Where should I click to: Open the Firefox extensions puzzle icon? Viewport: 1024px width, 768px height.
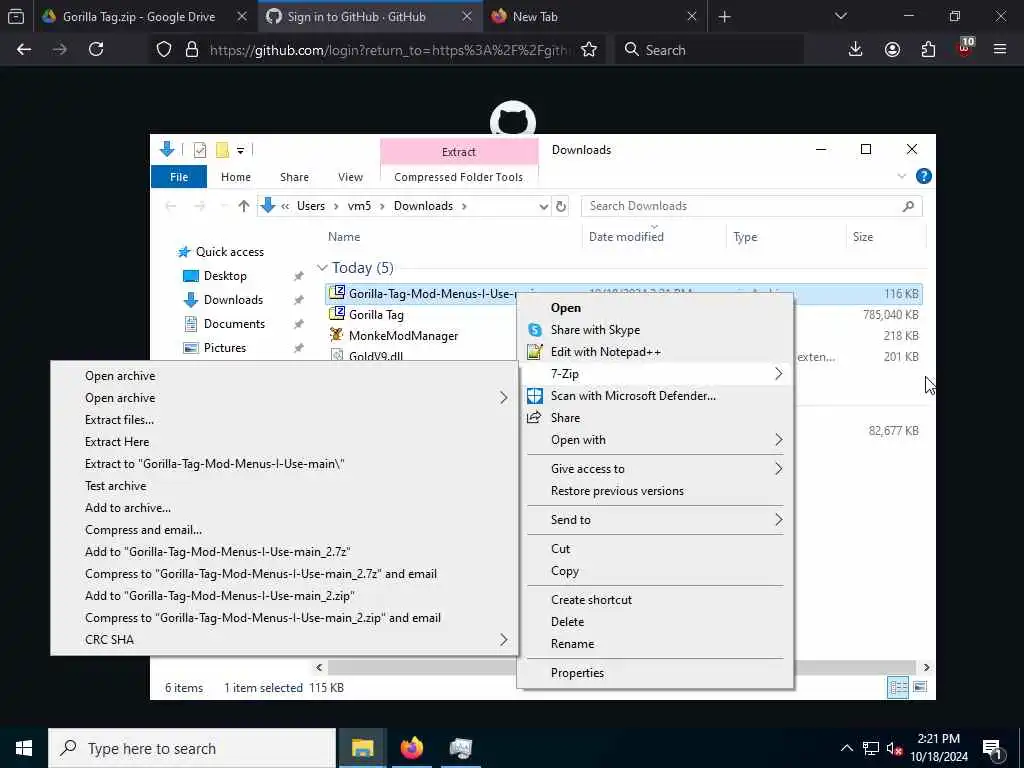pyautogui.click(x=928, y=50)
